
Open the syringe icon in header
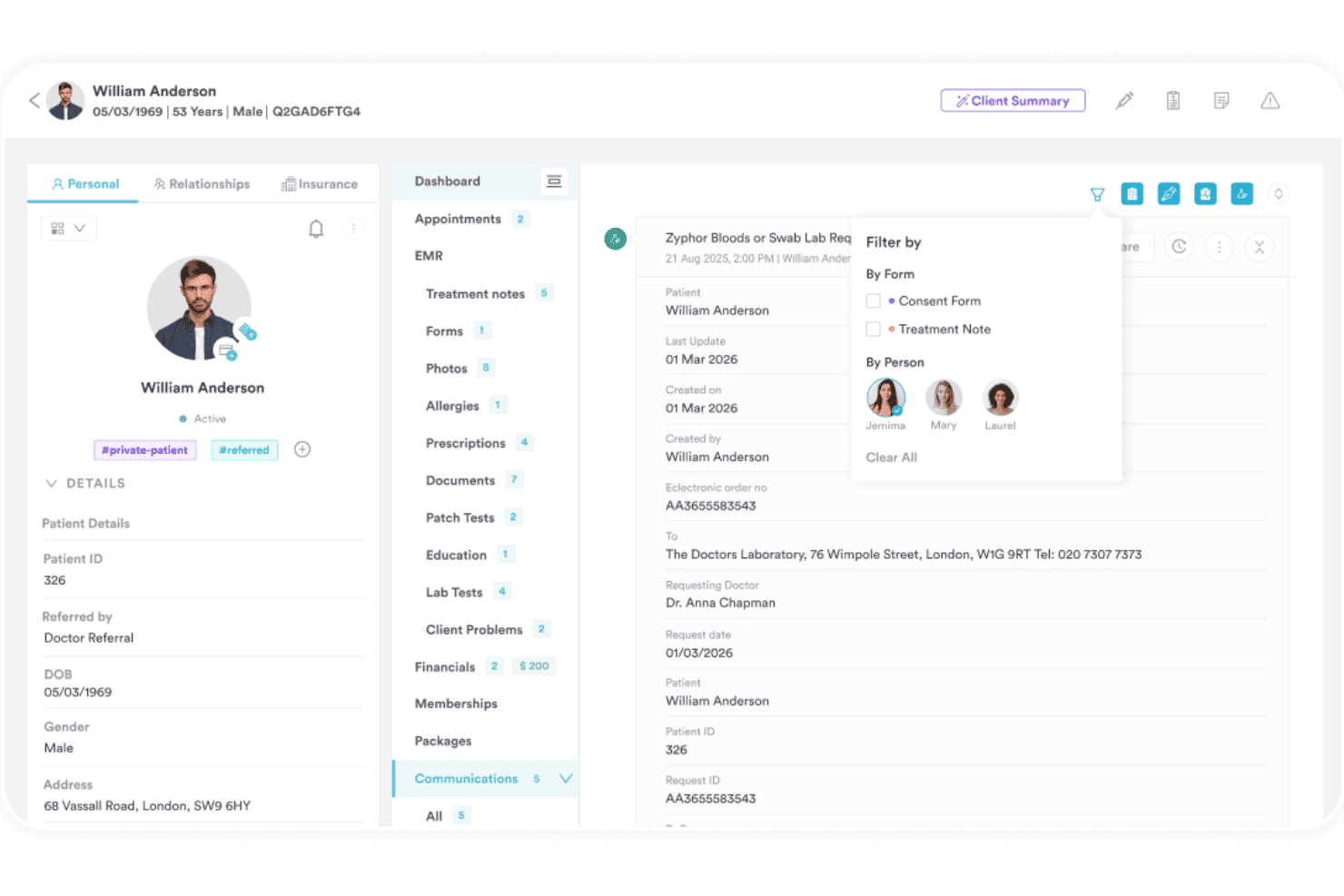1124,101
